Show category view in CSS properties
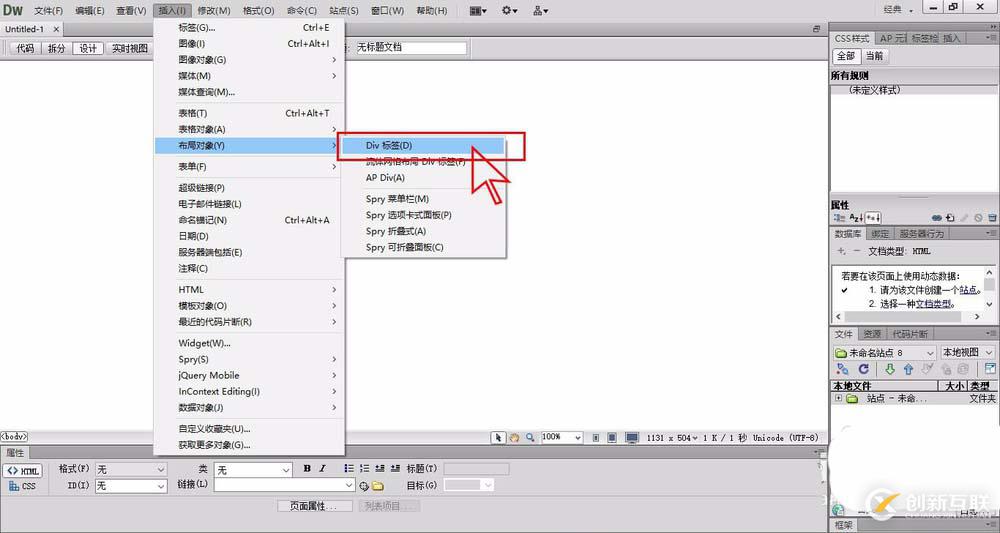This screenshot has height=533, width=1000. coord(839,218)
